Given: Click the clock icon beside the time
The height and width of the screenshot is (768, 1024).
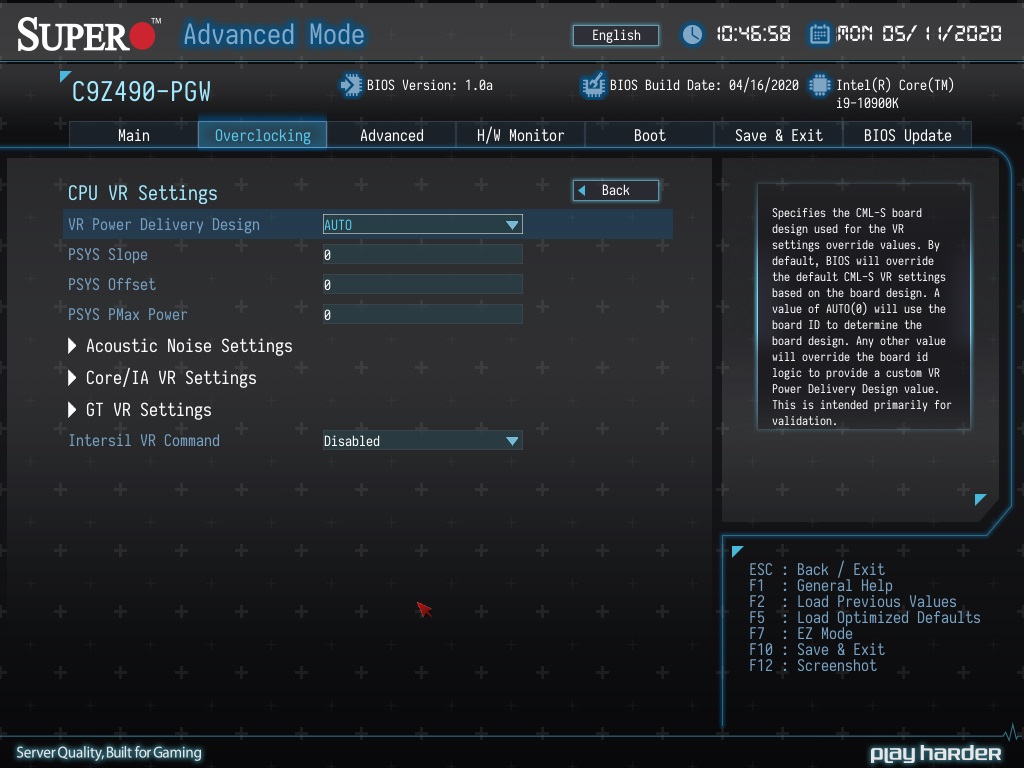Looking at the screenshot, I should (x=692, y=34).
